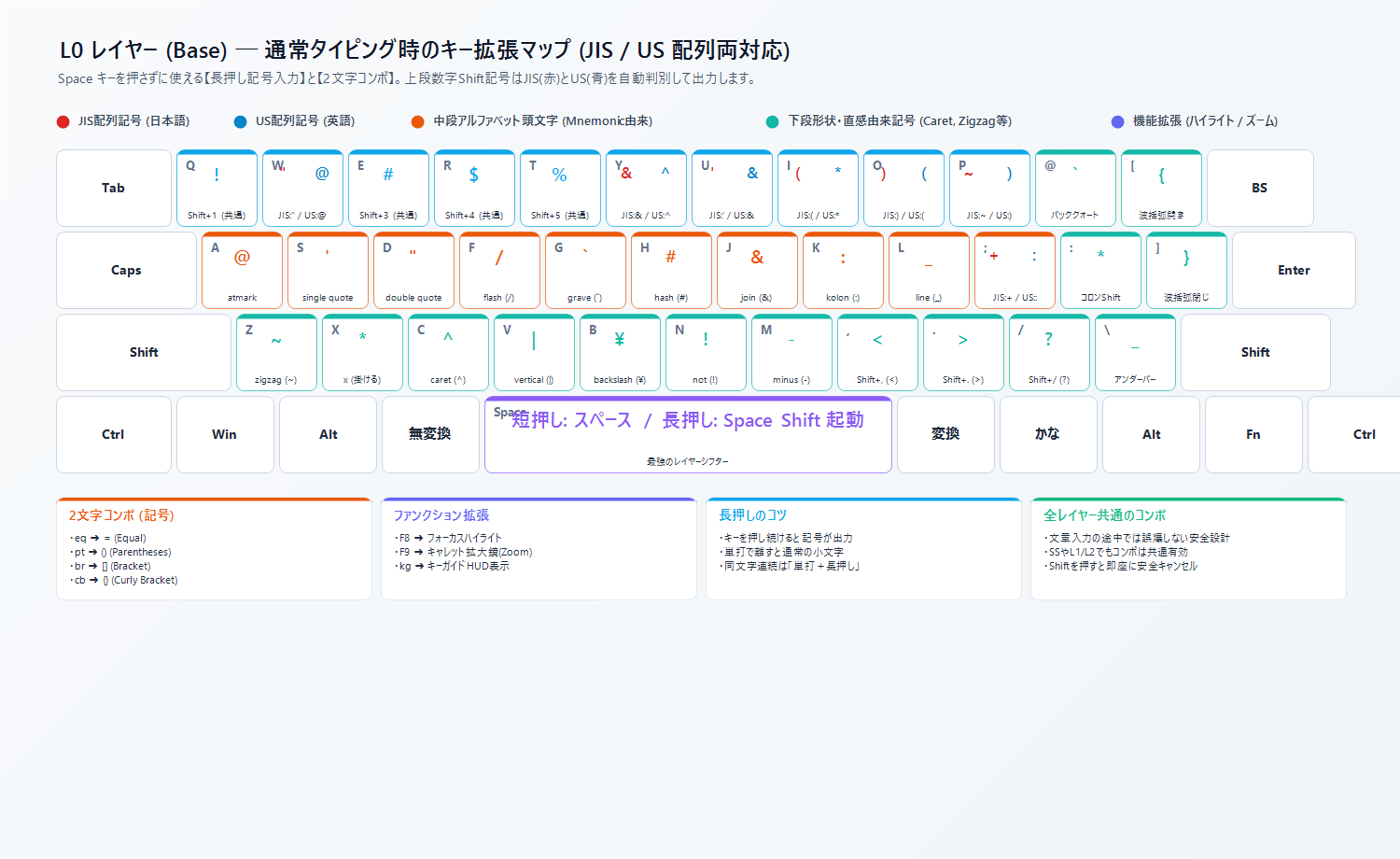Click the 長押しのコツ card title
Viewport: 1400px width, 859px height.
(753, 515)
